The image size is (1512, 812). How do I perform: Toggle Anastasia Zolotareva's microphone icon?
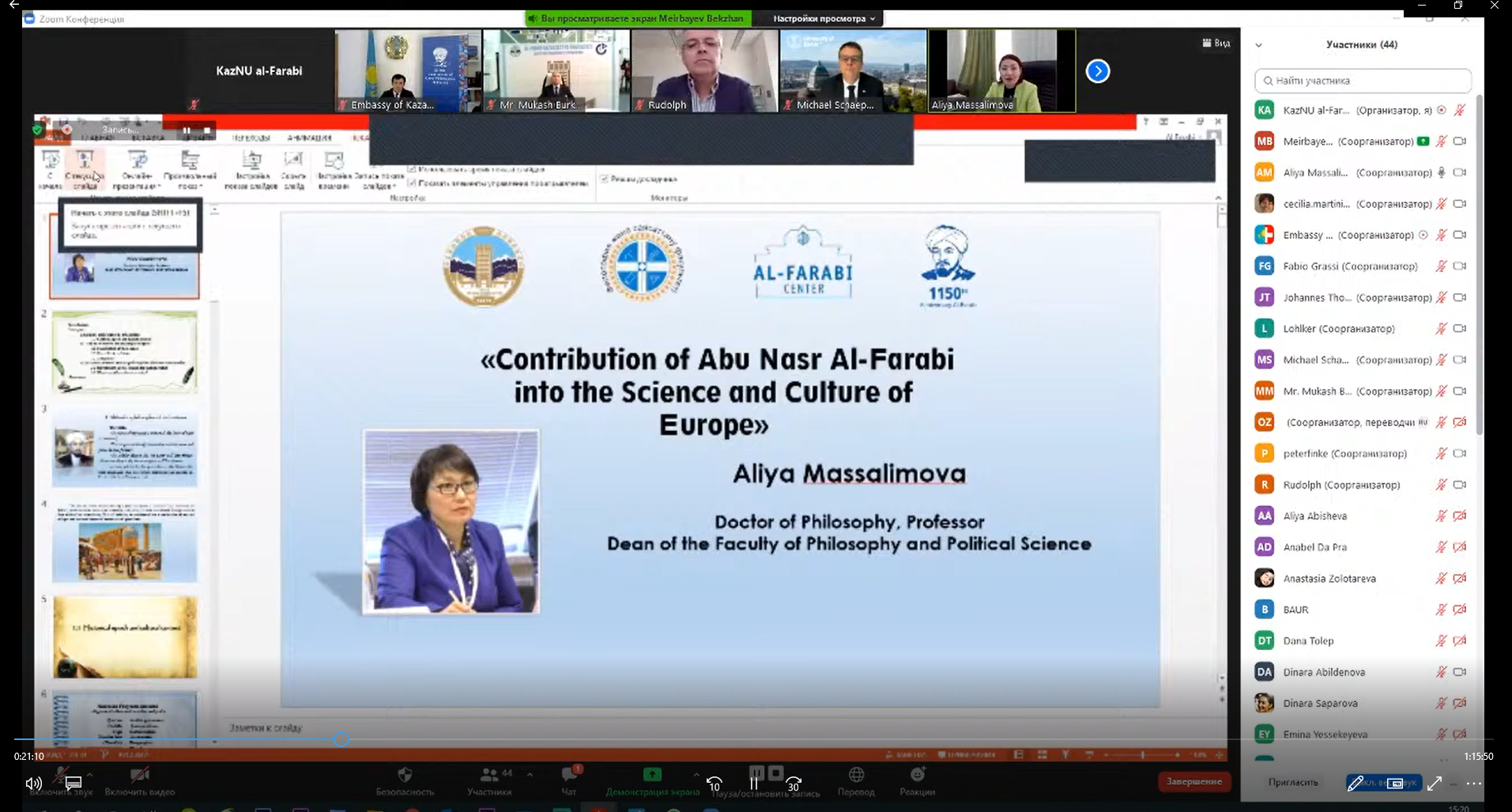[1441, 578]
